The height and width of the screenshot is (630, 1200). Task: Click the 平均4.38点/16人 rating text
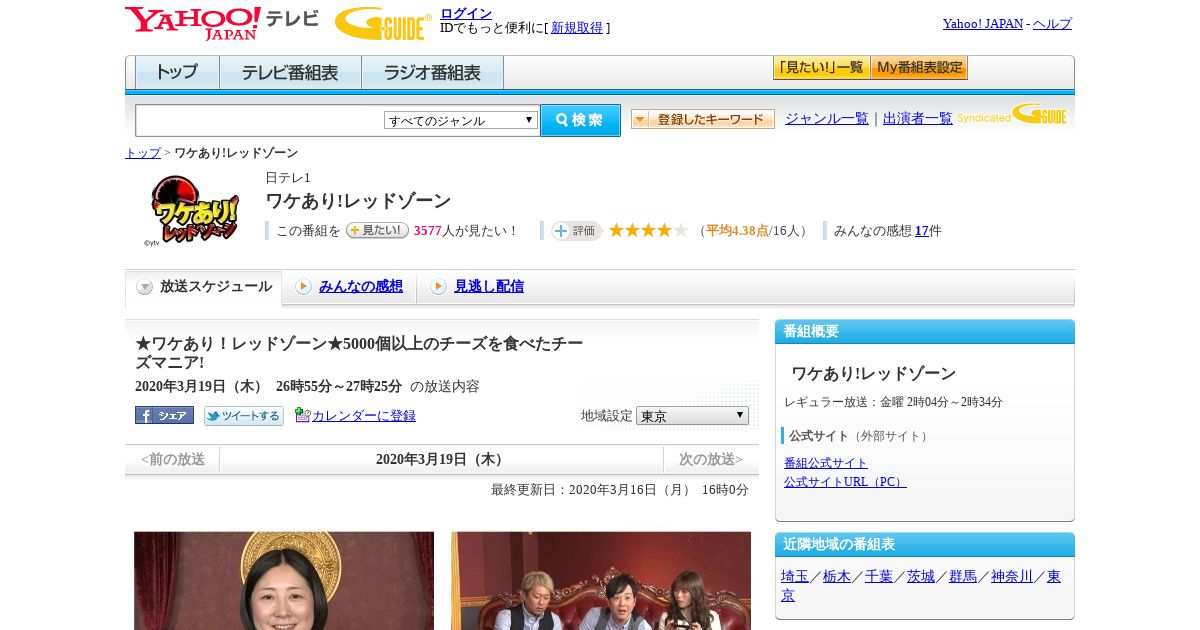coord(752,231)
